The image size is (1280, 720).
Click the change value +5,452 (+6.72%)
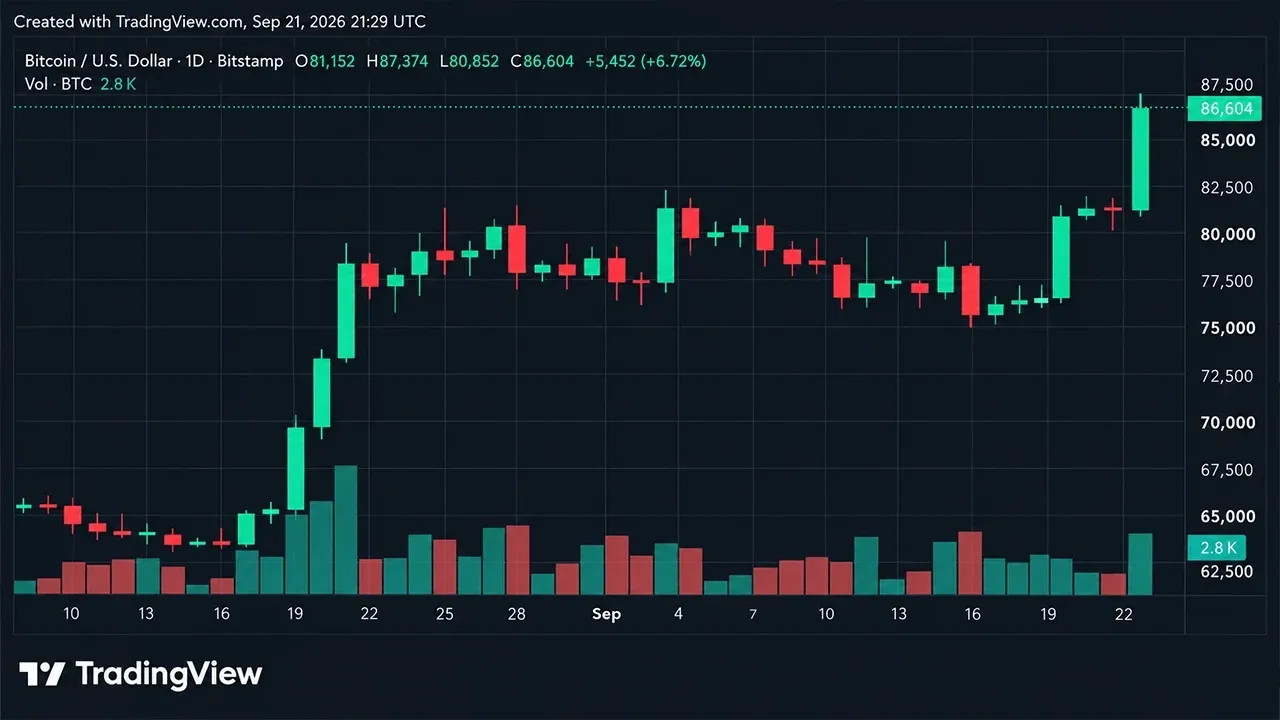646,61
